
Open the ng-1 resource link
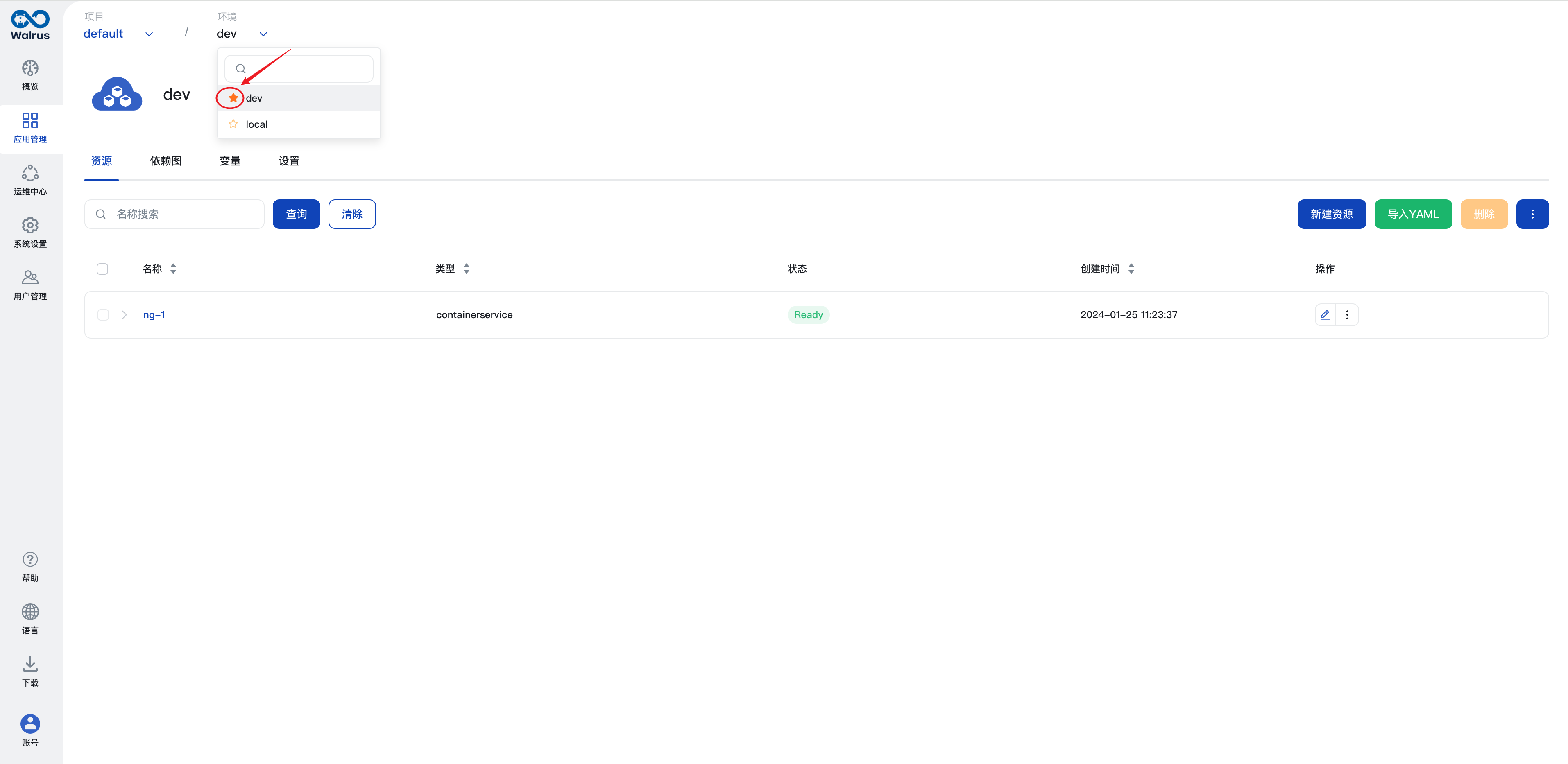click(154, 314)
